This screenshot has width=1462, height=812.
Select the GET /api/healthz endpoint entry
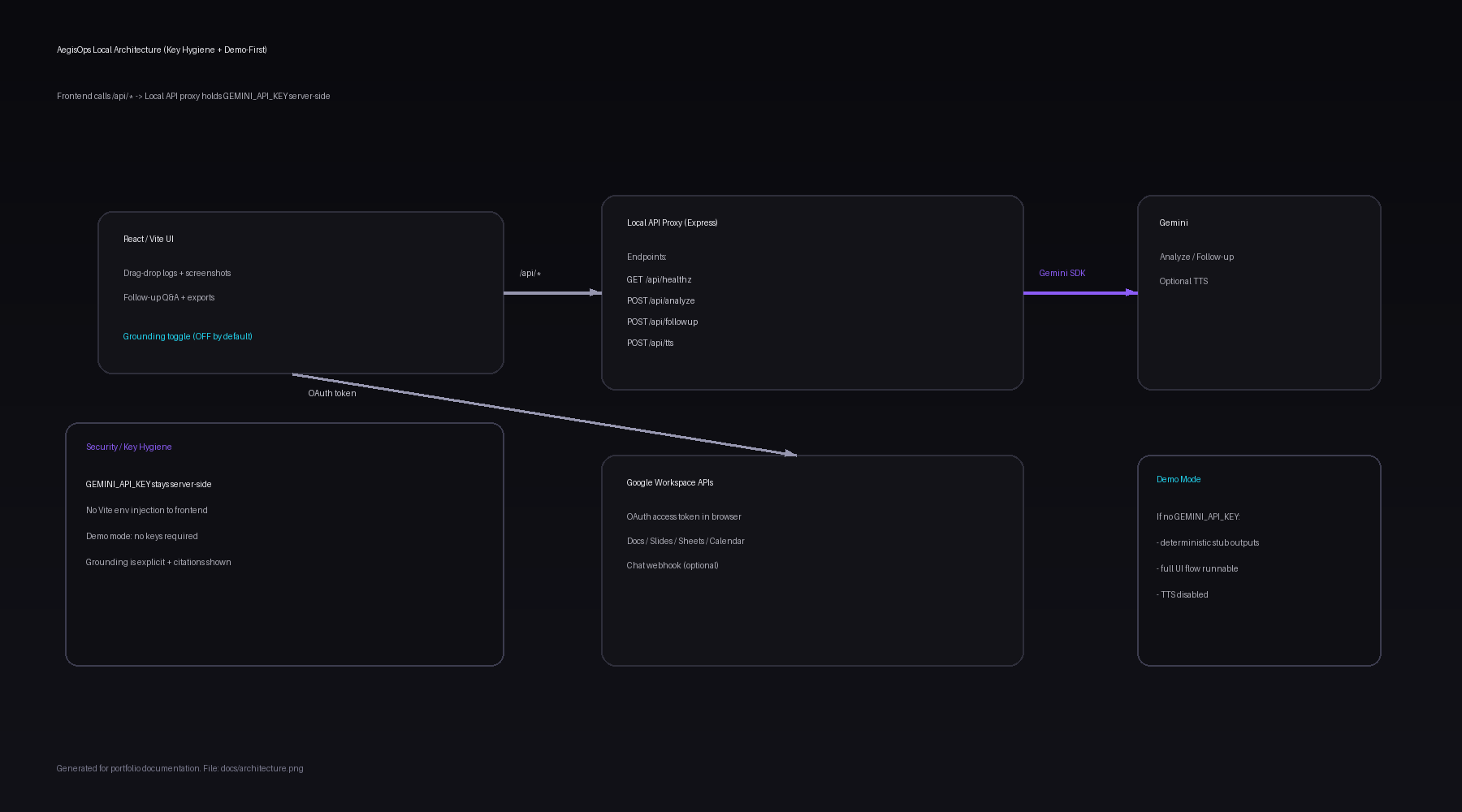click(x=659, y=279)
